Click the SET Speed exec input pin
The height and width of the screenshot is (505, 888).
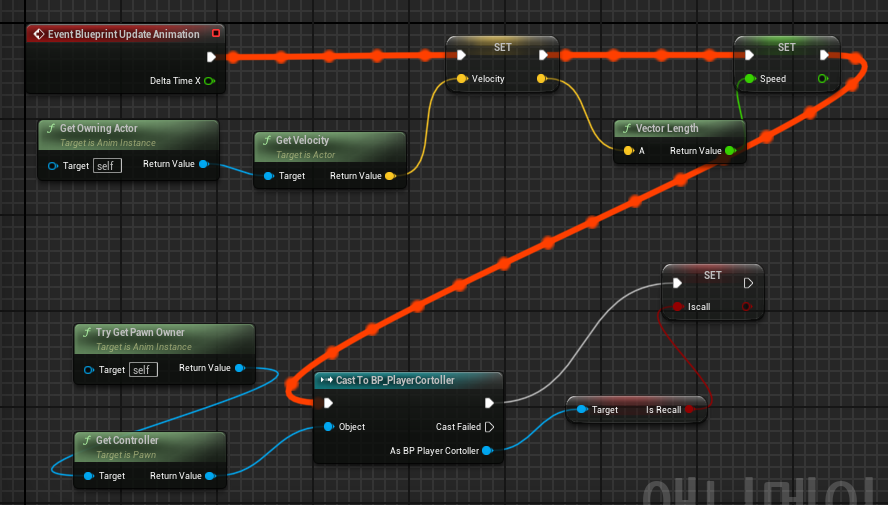click(749, 55)
